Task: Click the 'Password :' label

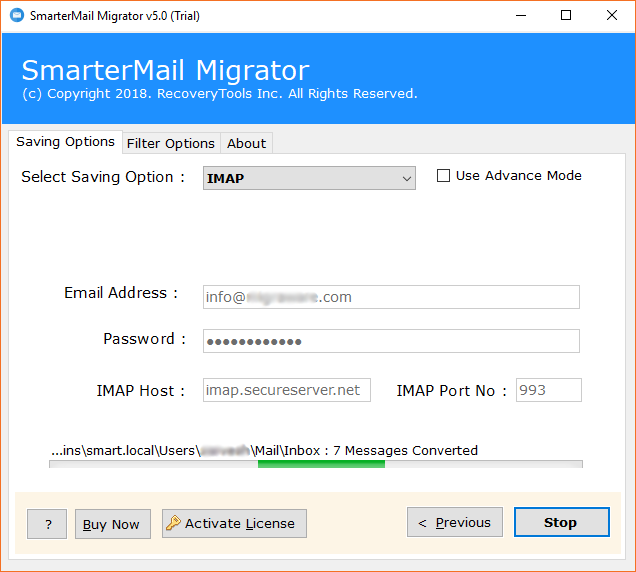Action: [144, 339]
